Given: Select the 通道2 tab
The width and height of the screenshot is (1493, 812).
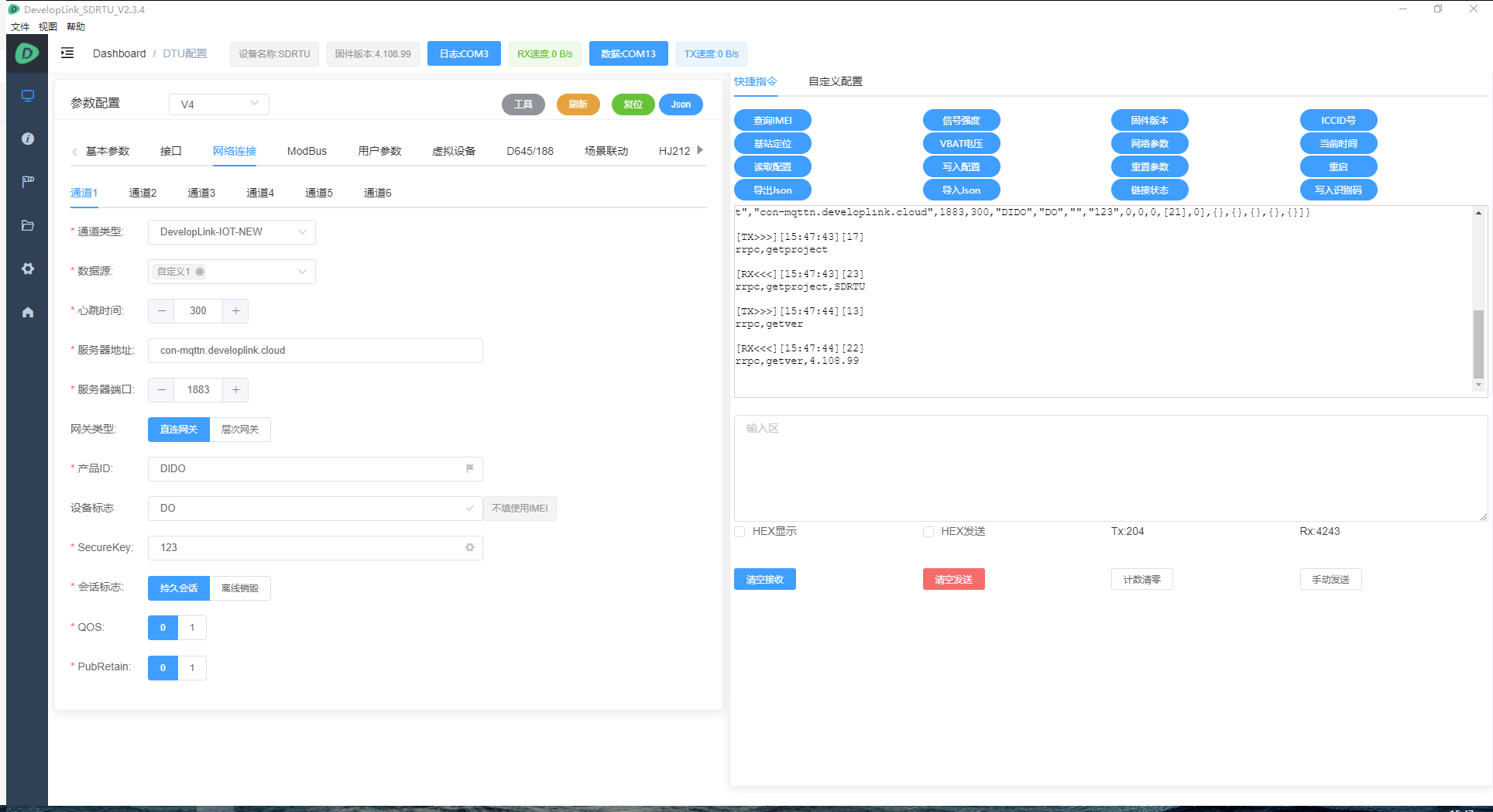Looking at the screenshot, I should [142, 193].
